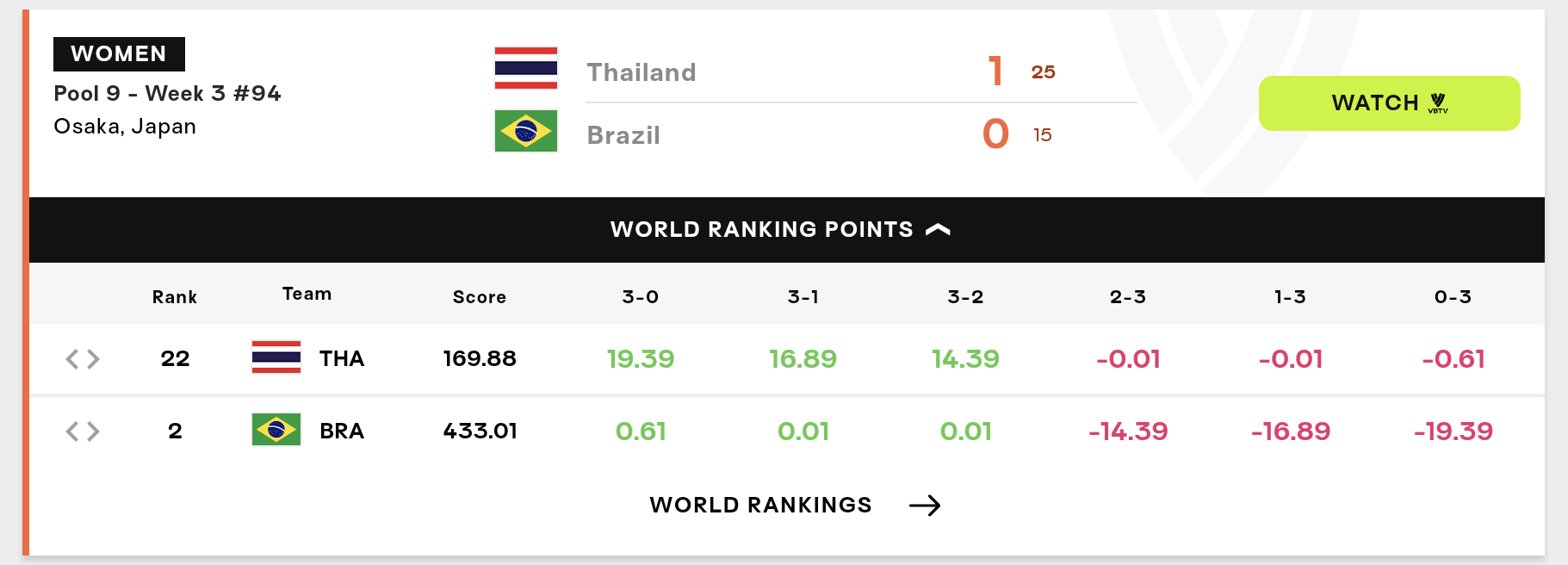Screen dimensions: 1568x565
Task: Click the Thailand flag in match header
Action: [525, 68]
